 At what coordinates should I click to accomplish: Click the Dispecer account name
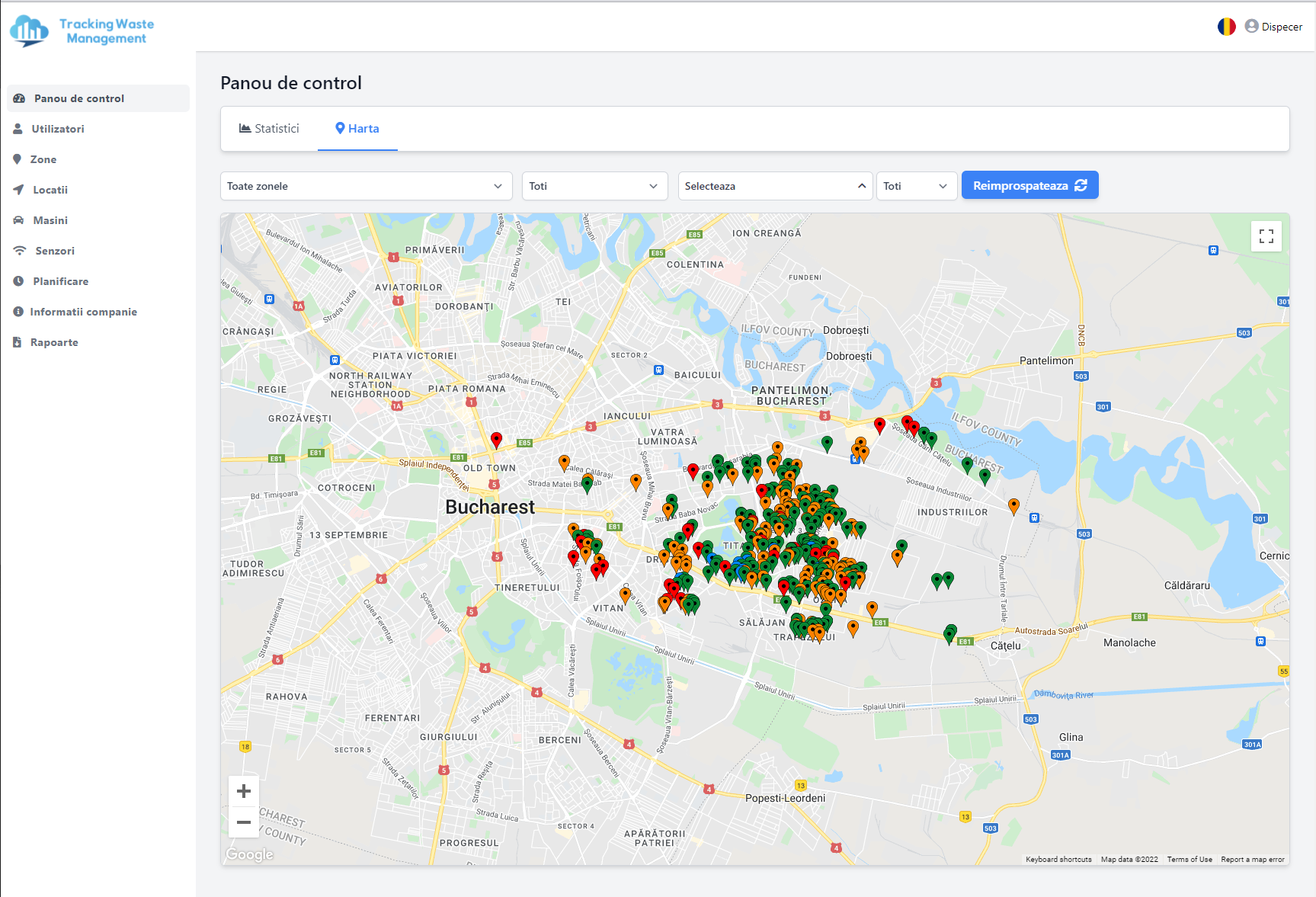pyautogui.click(x=1282, y=27)
